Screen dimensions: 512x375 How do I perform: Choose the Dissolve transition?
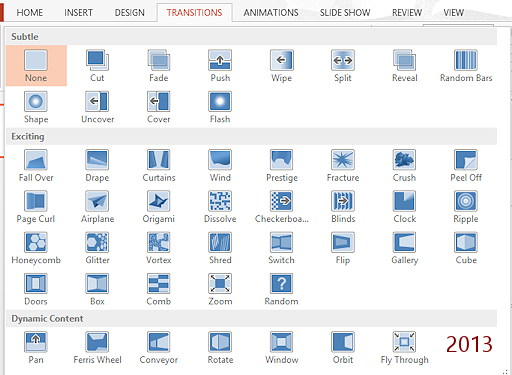tap(220, 207)
